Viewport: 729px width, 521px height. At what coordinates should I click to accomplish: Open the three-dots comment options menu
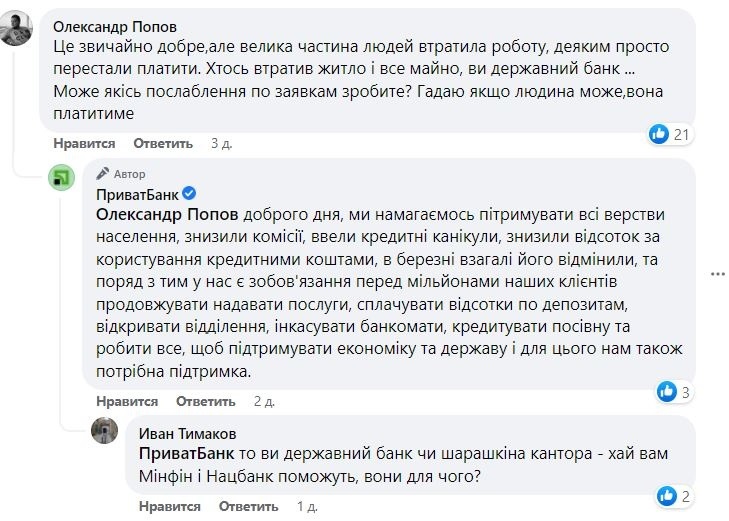tap(718, 274)
